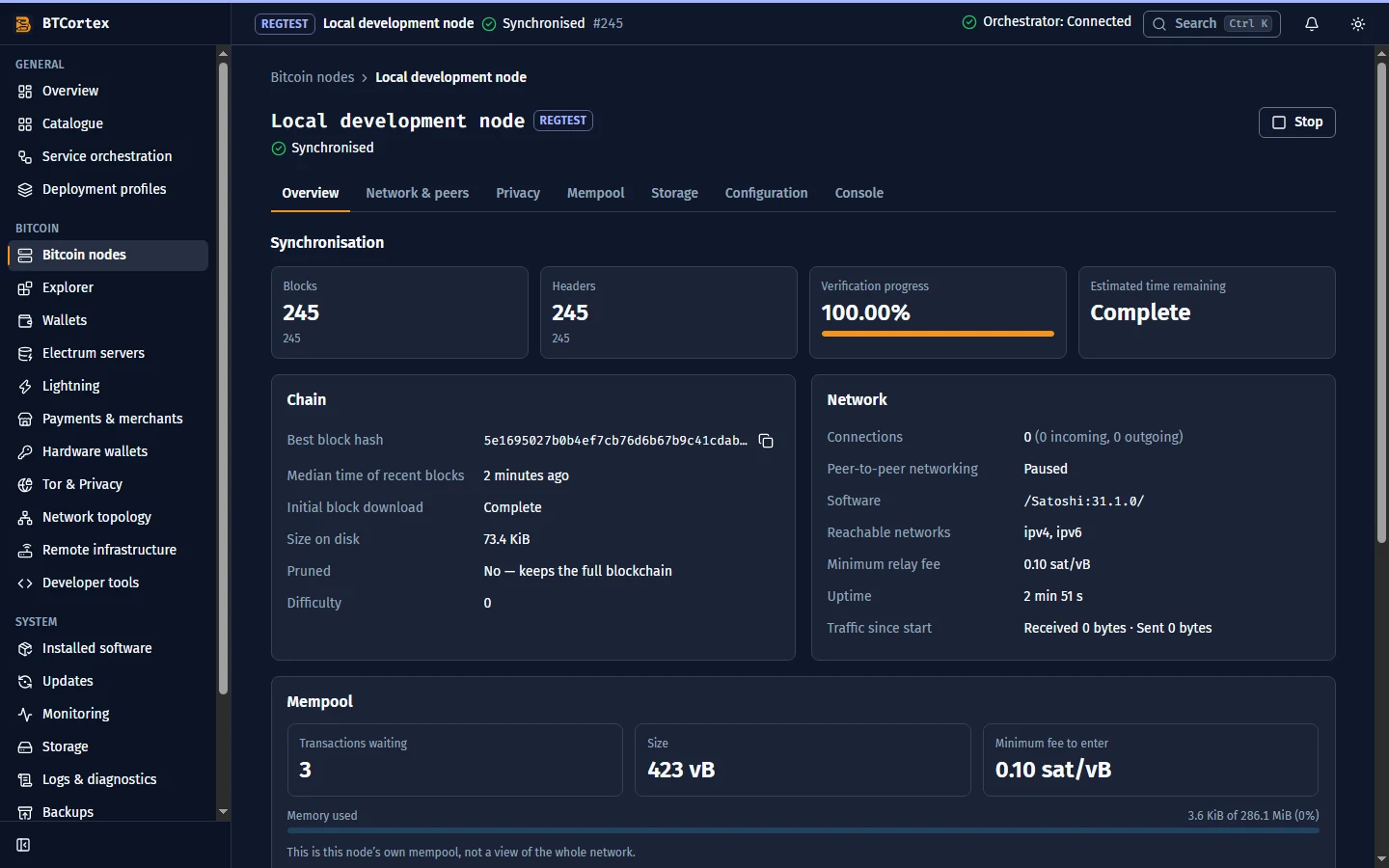1389x868 pixels.
Task: Click the #245 block number in top bar
Action: [608, 23]
